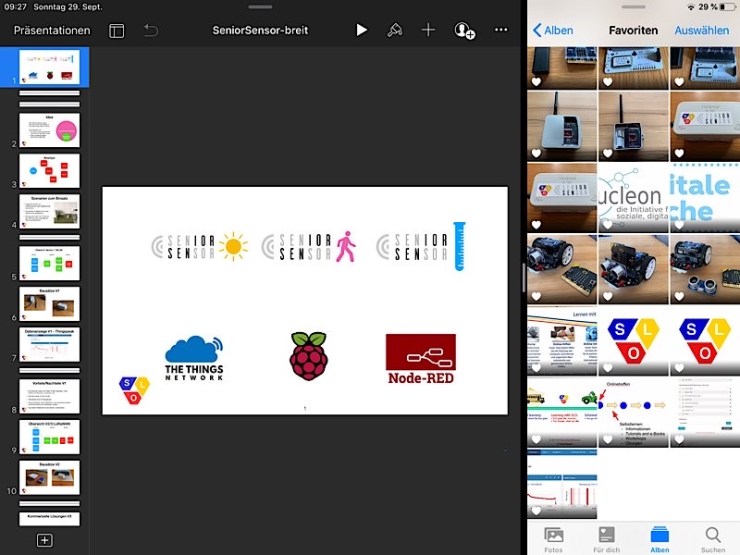
Task: Select the Senior Sensor test tube logo
Action: click(421, 247)
